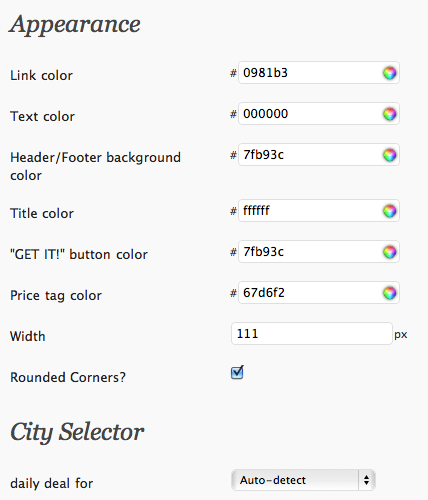Click the Width pixel input field
Viewport: 428px width, 500px height.
[x=312, y=334]
